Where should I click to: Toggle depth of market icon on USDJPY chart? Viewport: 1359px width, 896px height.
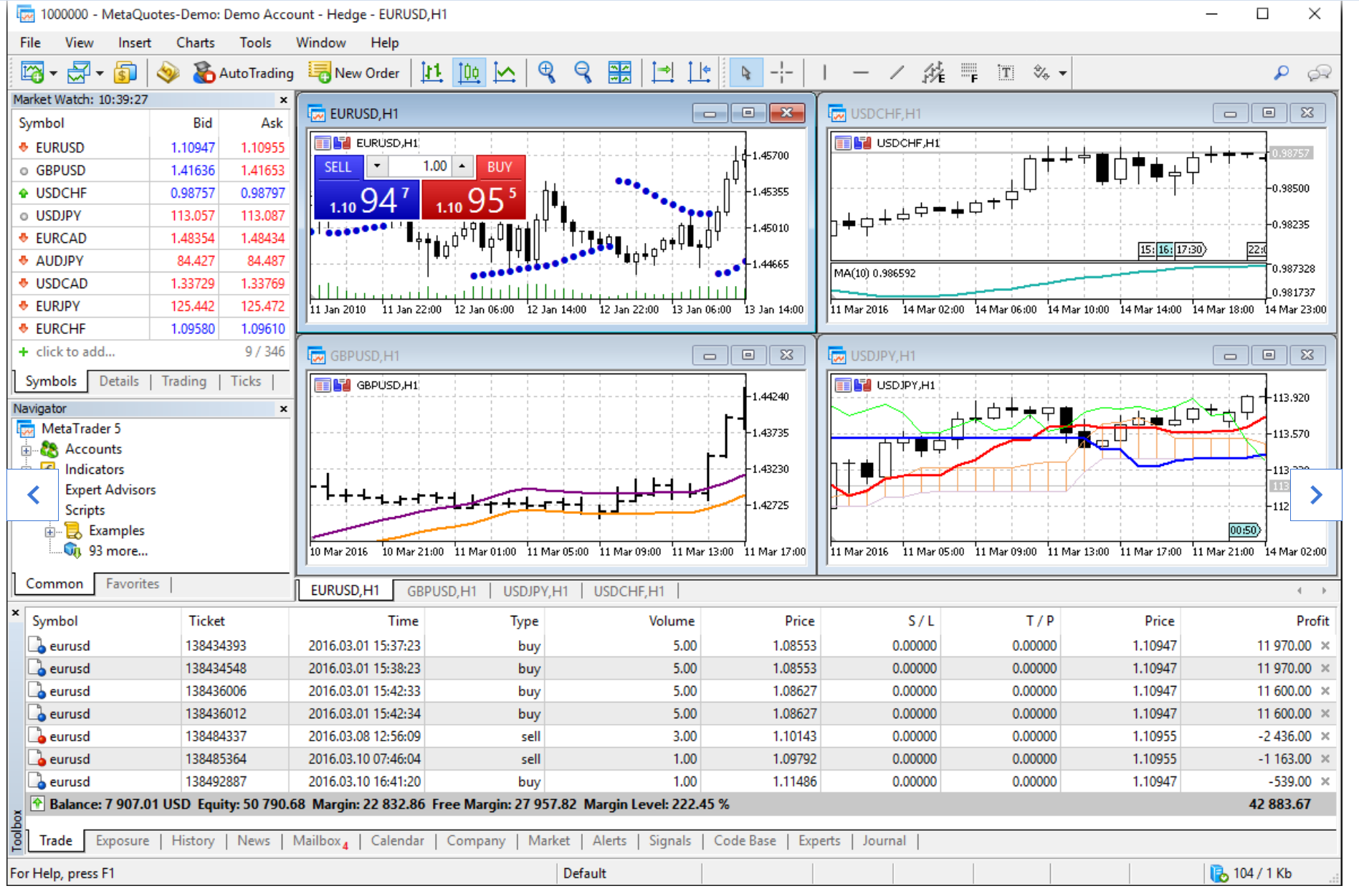pos(862,386)
